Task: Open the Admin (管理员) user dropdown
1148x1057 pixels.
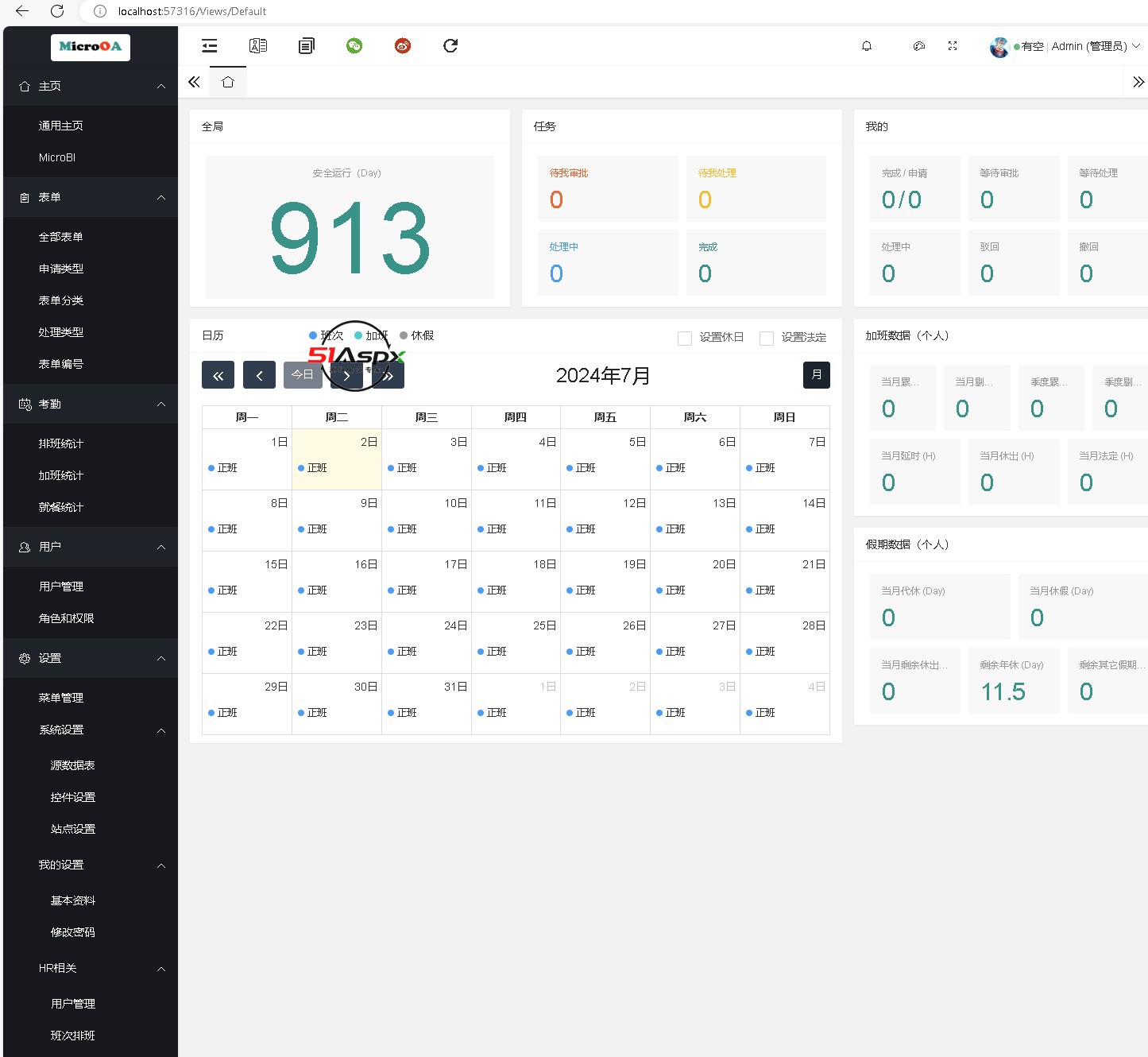Action: pyautogui.click(x=1065, y=46)
